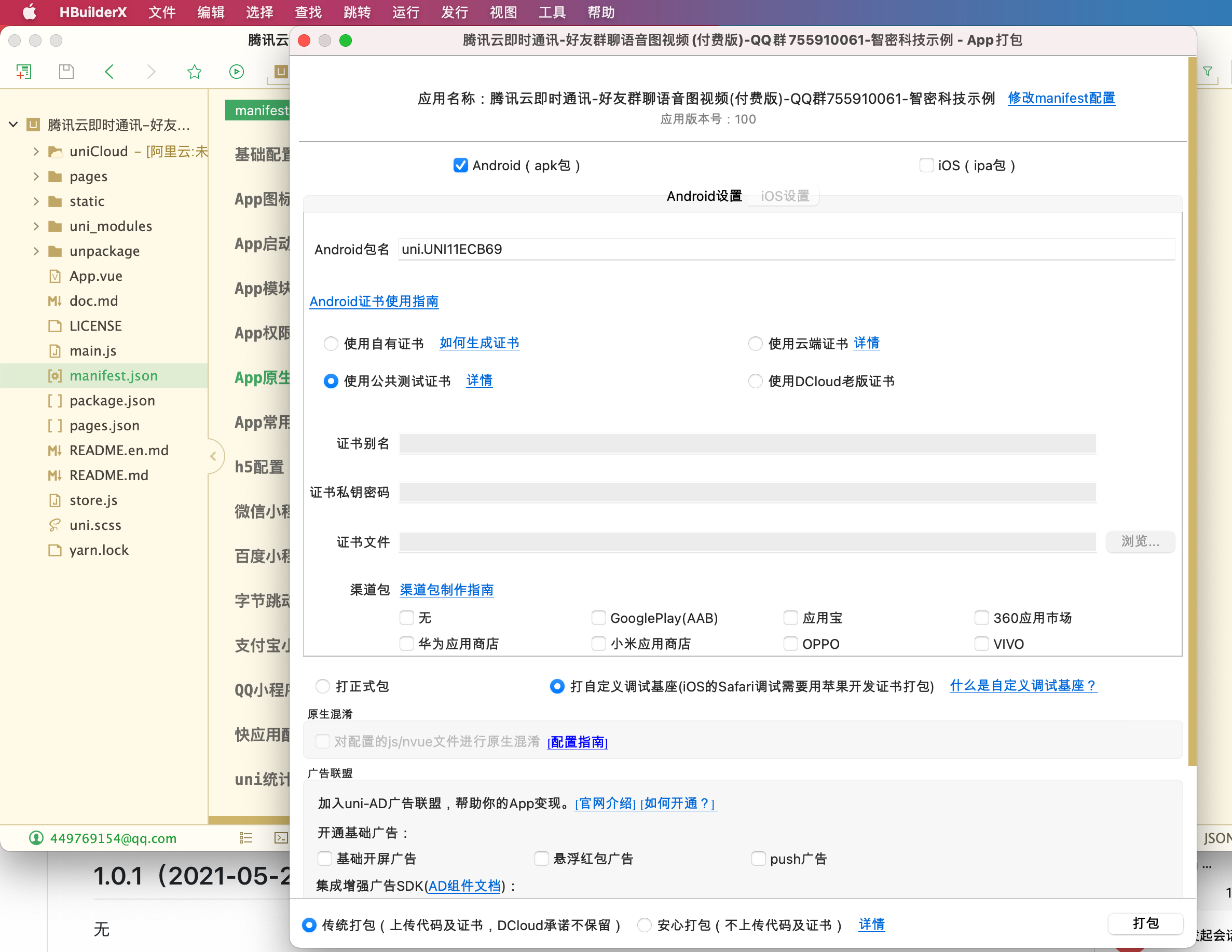The height and width of the screenshot is (952, 1232).
Task: Click the manifest.json settings file icon
Action: pos(54,376)
